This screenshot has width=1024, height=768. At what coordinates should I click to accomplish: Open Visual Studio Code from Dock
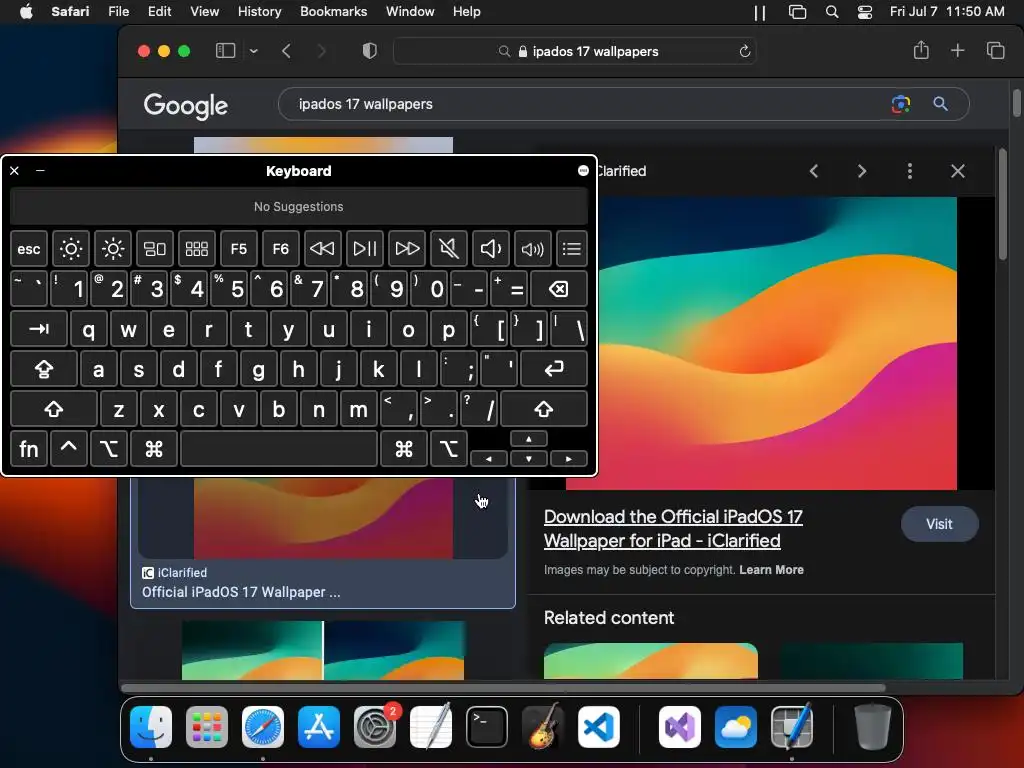(x=599, y=728)
